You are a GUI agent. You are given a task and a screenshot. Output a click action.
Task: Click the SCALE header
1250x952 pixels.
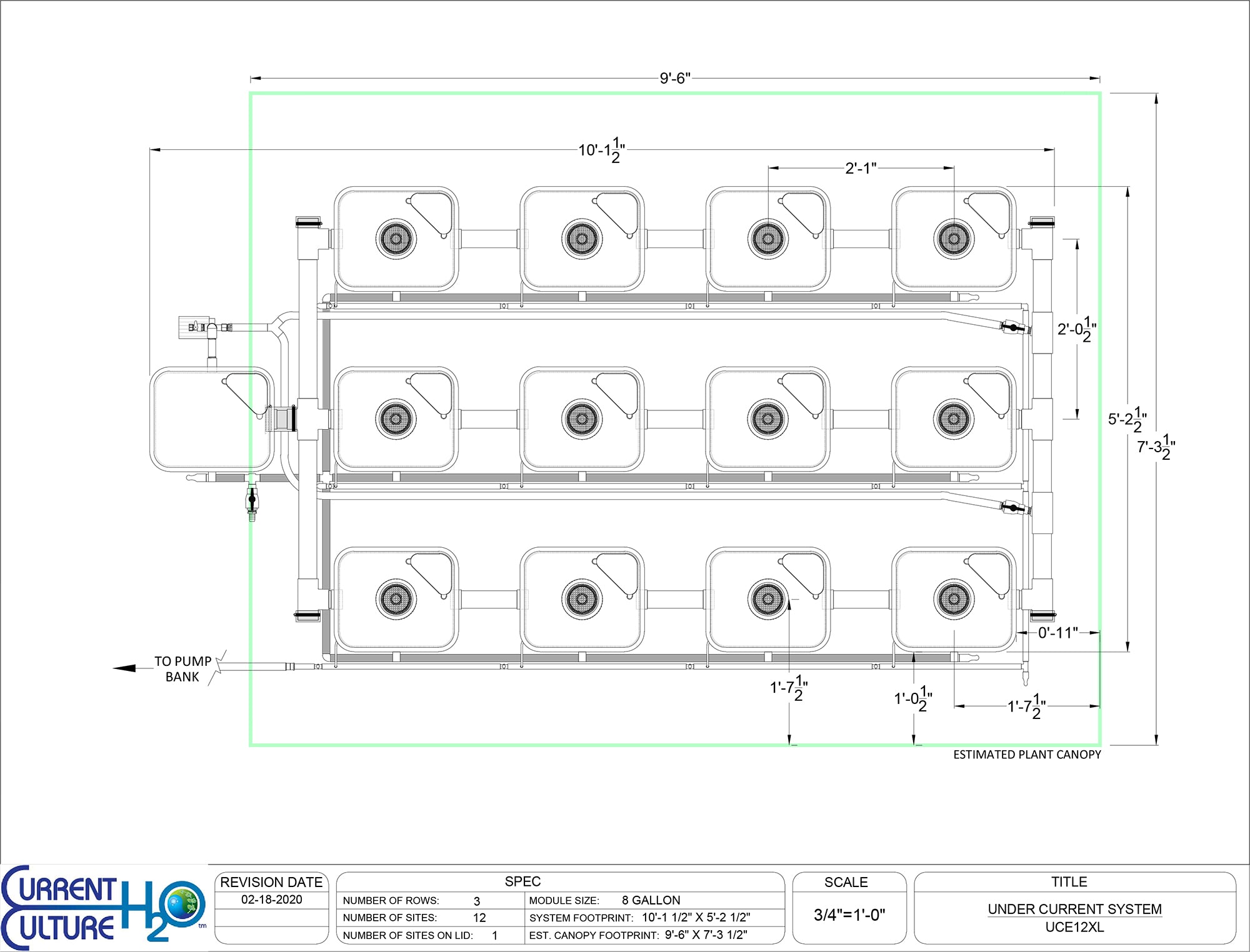coord(846,882)
